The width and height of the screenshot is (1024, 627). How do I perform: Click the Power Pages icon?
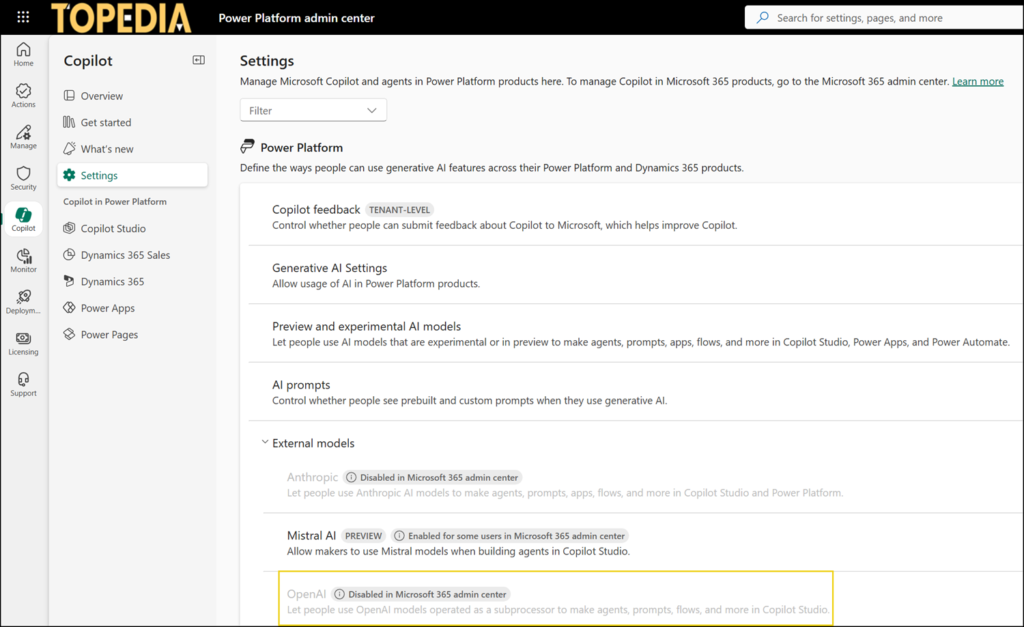[69, 334]
